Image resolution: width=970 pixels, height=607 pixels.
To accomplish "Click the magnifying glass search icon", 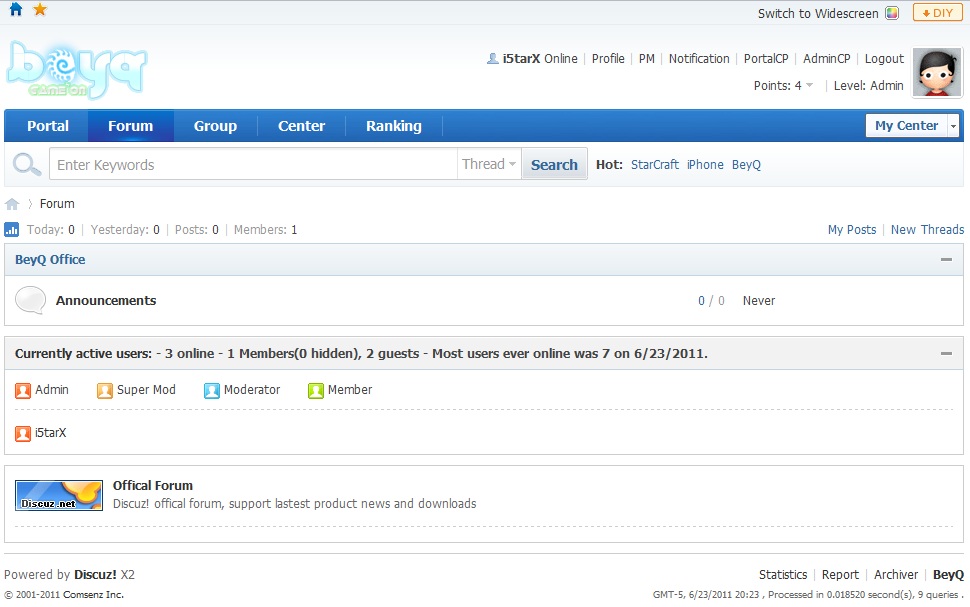I will pyautogui.click(x=27, y=165).
